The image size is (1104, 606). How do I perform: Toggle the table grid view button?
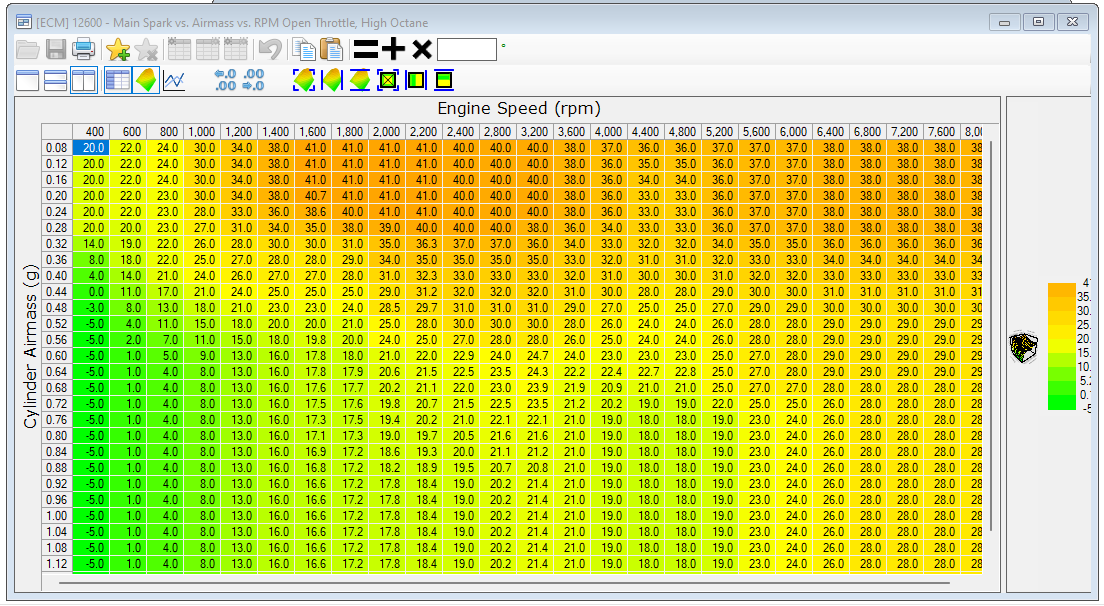tap(117, 80)
